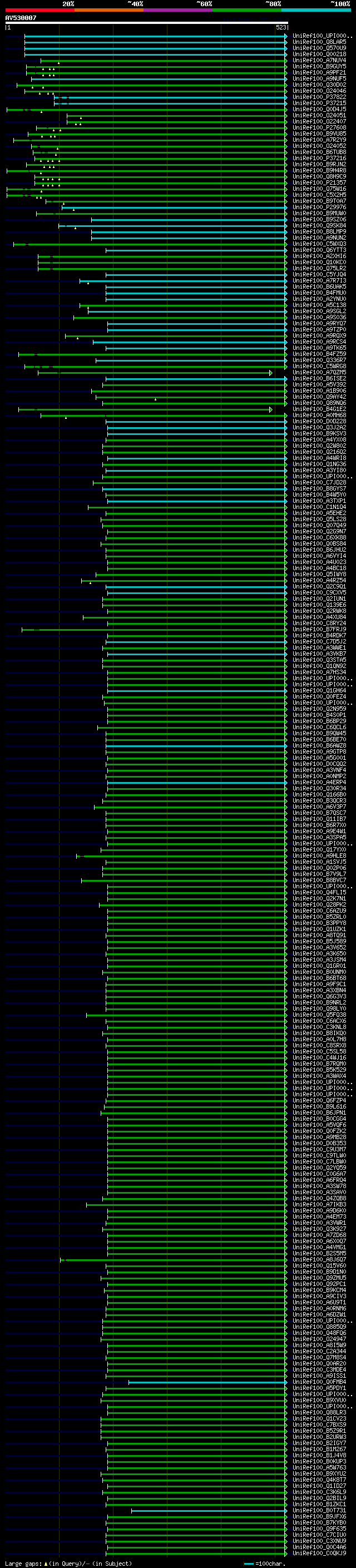Select the UniRef100_A5C138 label
The height and width of the screenshot is (1568, 356).
[x=319, y=305]
